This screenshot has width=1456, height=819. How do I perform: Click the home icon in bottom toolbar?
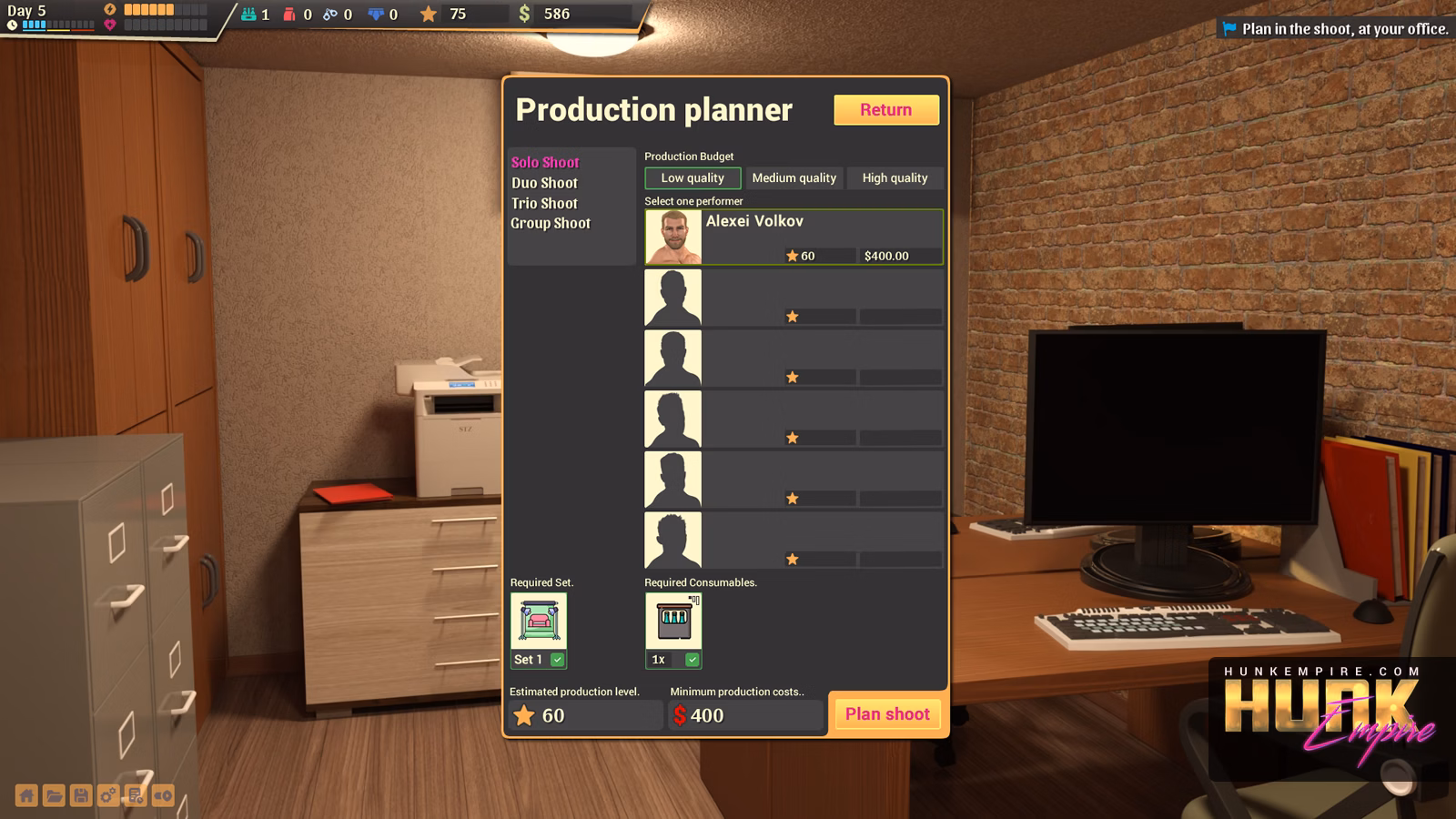(x=26, y=796)
